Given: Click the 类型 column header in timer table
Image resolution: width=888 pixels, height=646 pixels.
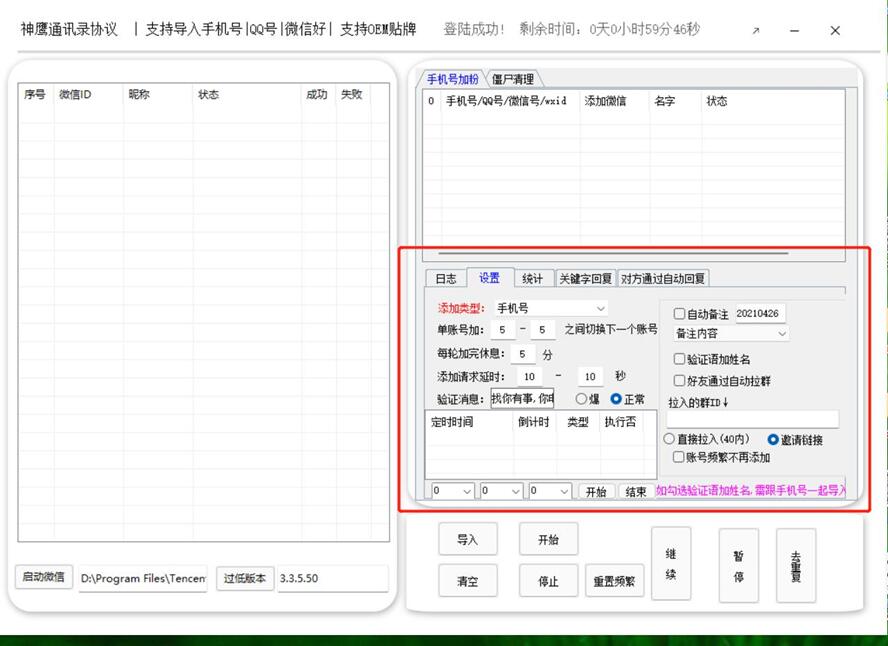Looking at the screenshot, I should (578, 422).
